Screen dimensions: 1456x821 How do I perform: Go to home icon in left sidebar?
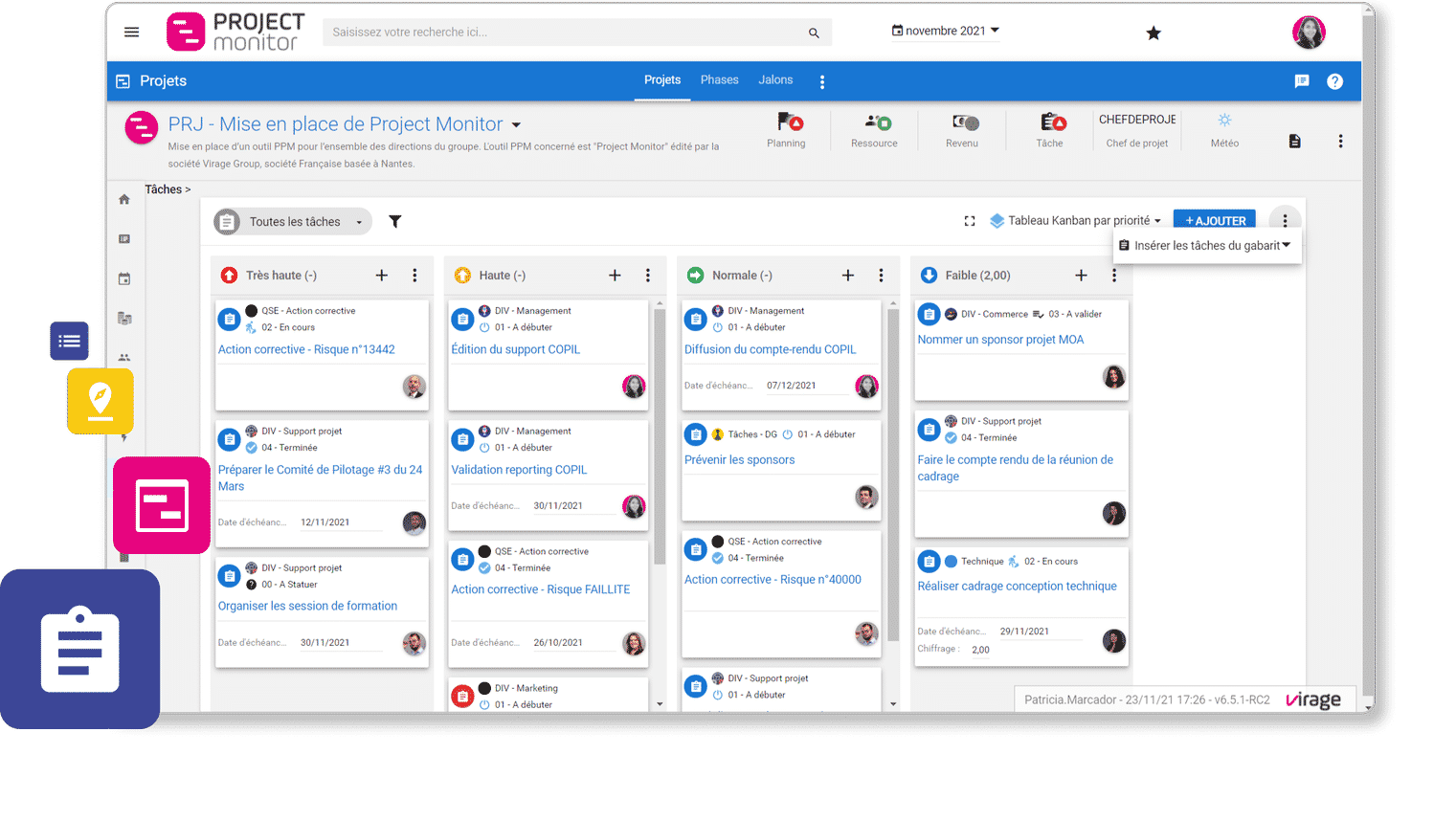124,200
